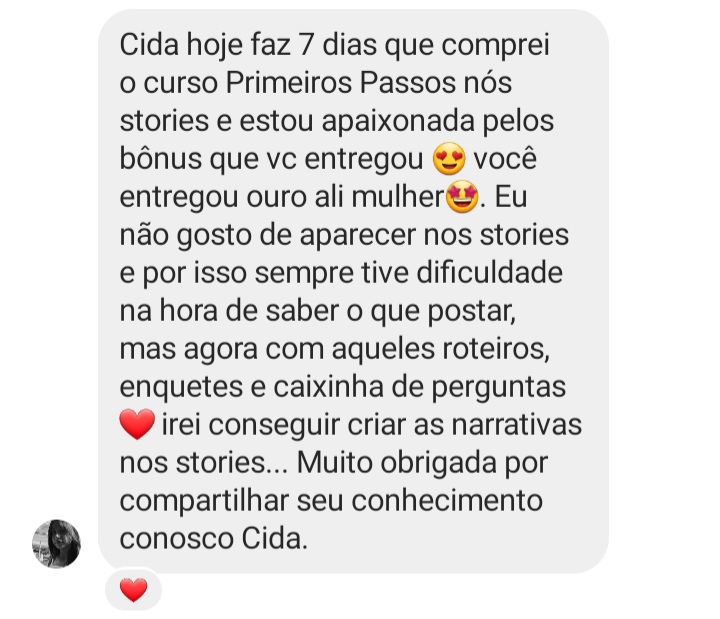Screen dimensions: 720x619
Task: Click the number '7' in first line
Action: 306,45
